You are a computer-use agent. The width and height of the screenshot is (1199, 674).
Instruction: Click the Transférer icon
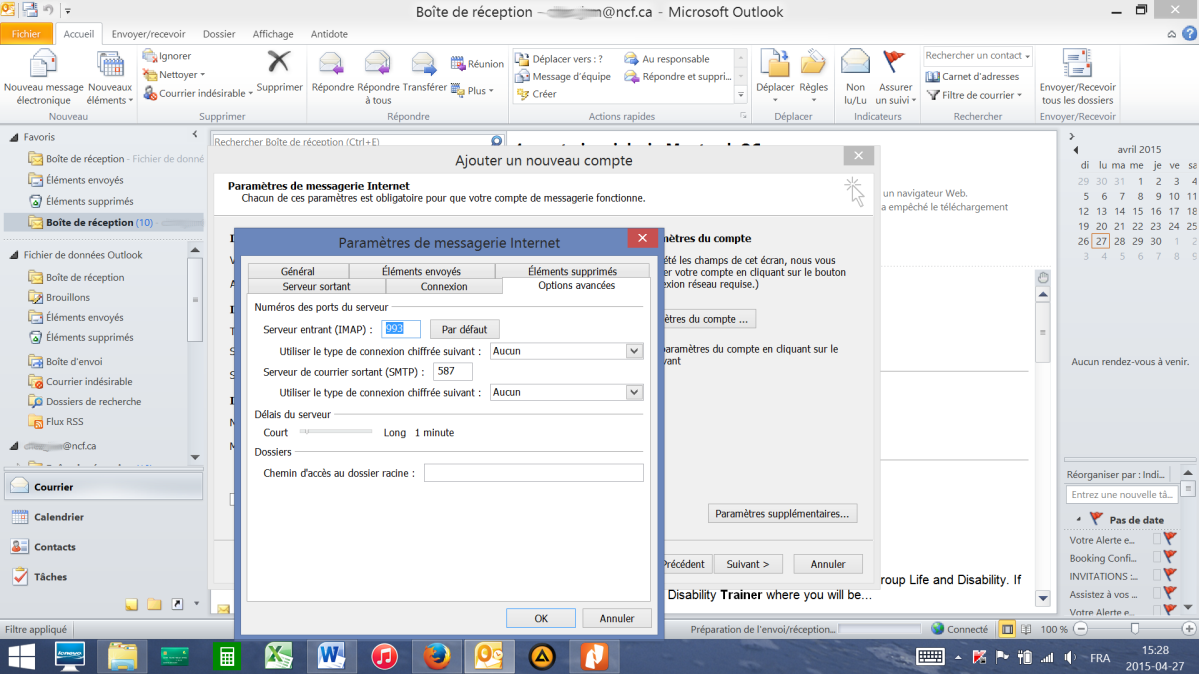(x=424, y=63)
